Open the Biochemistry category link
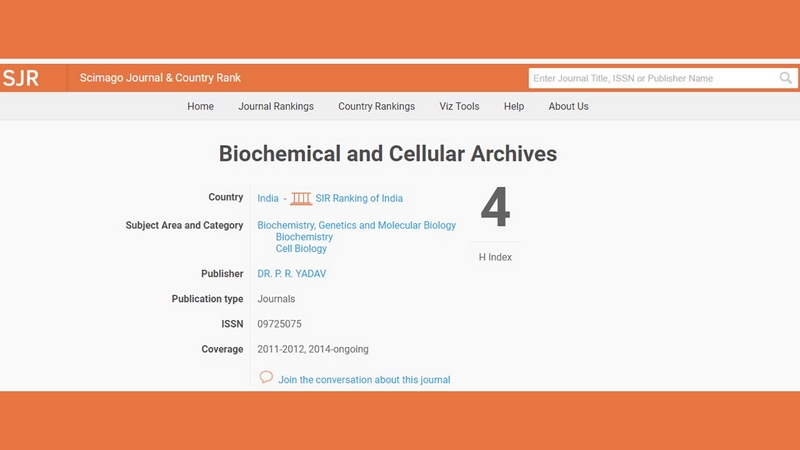This screenshot has height=450, width=800. pos(304,237)
